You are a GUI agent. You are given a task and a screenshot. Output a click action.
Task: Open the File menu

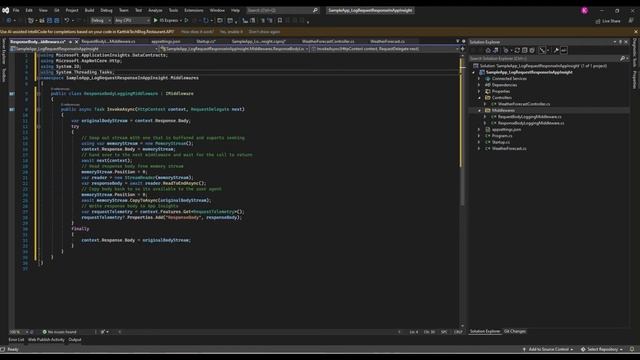(16, 10)
